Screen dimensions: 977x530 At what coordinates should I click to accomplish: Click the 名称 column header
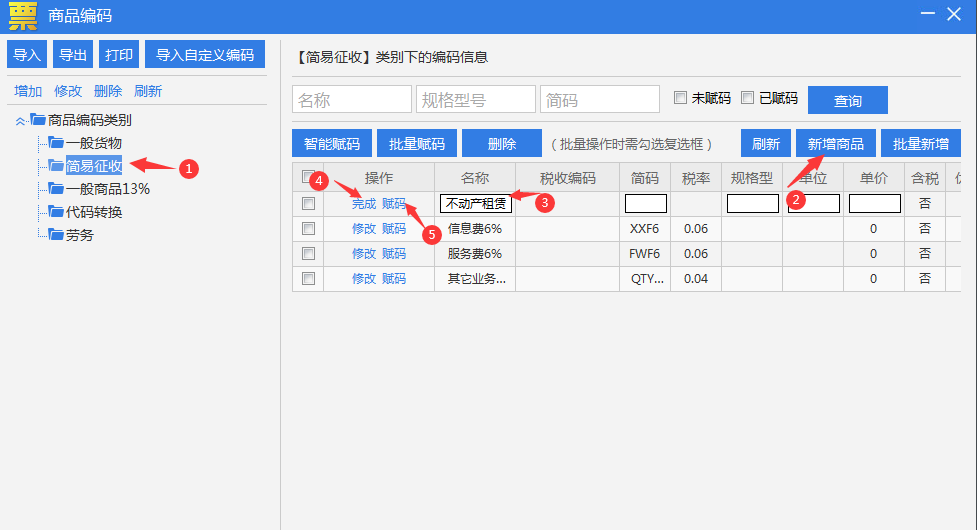475,178
